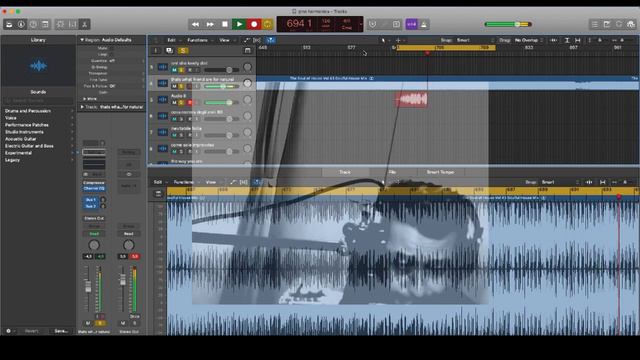Expand the Track inspector disclosure triangle
The width and height of the screenshot is (640, 360).
pos(82,107)
